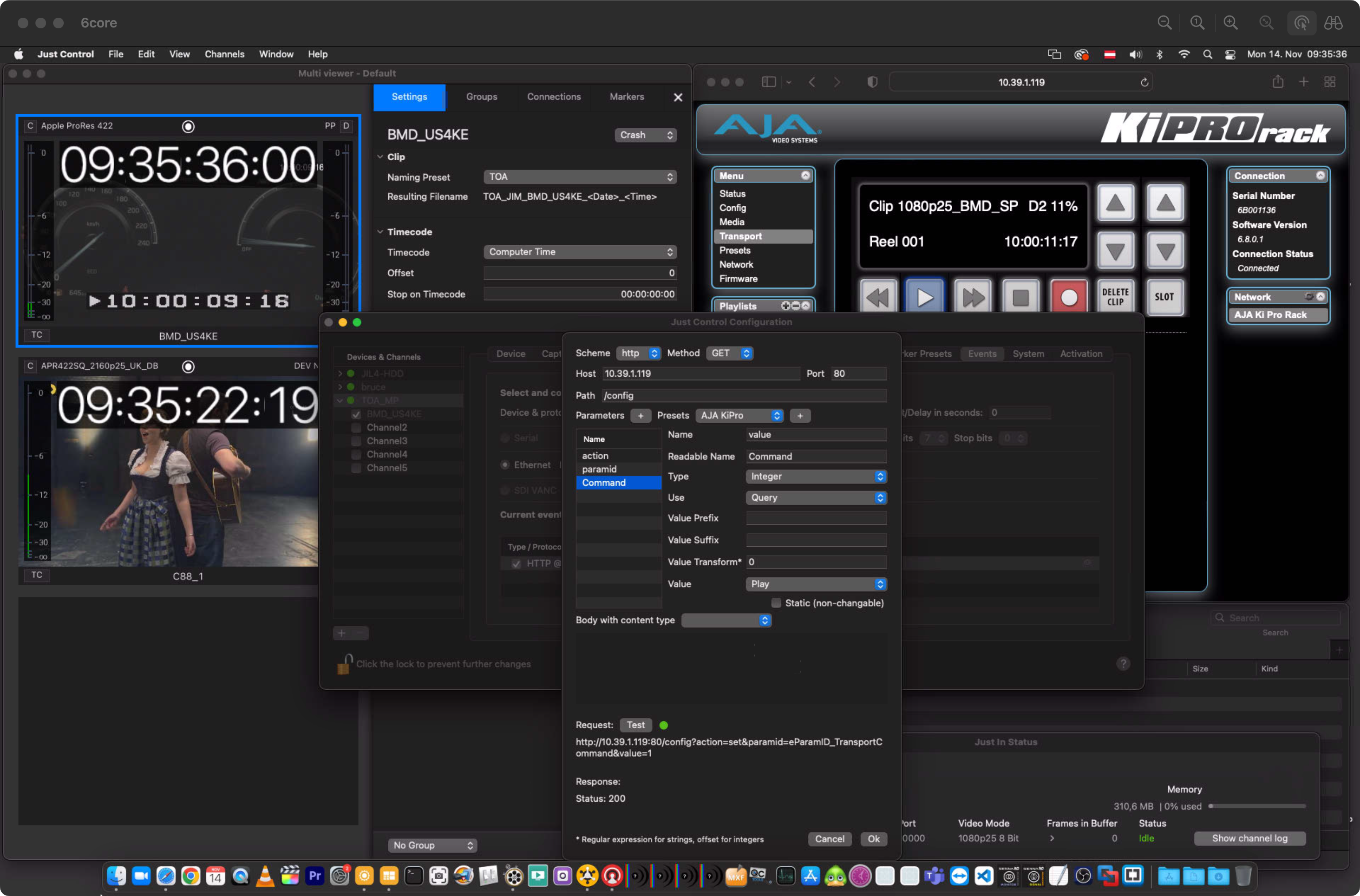Switch to the Connections tab

click(553, 97)
